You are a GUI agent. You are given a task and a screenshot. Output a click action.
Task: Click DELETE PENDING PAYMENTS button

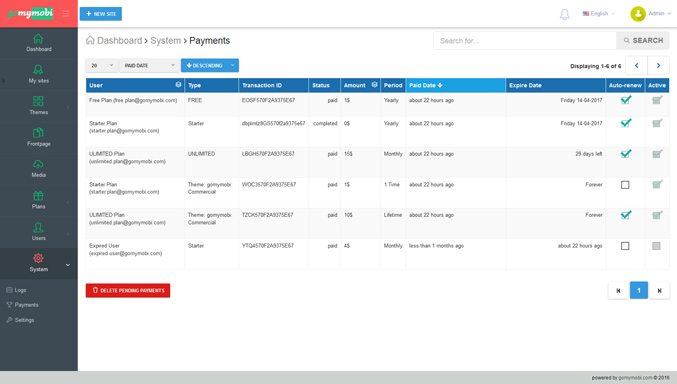tap(128, 291)
